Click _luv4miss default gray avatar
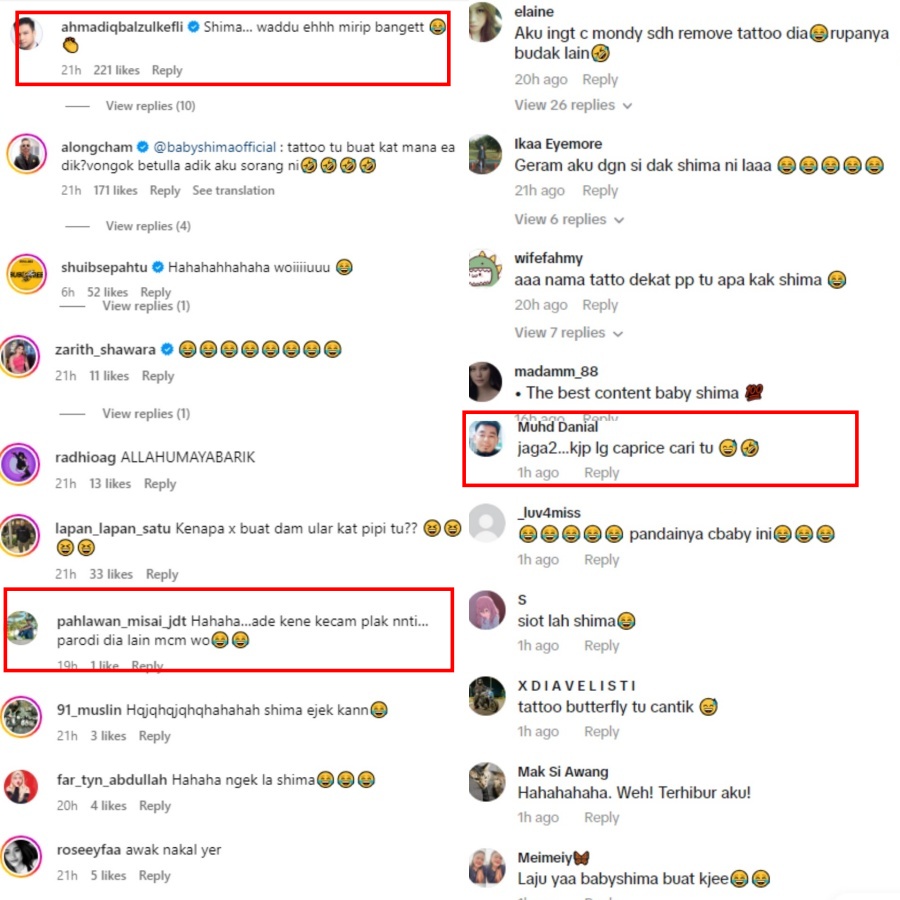Viewport: 900px width, 900px height. [x=487, y=523]
